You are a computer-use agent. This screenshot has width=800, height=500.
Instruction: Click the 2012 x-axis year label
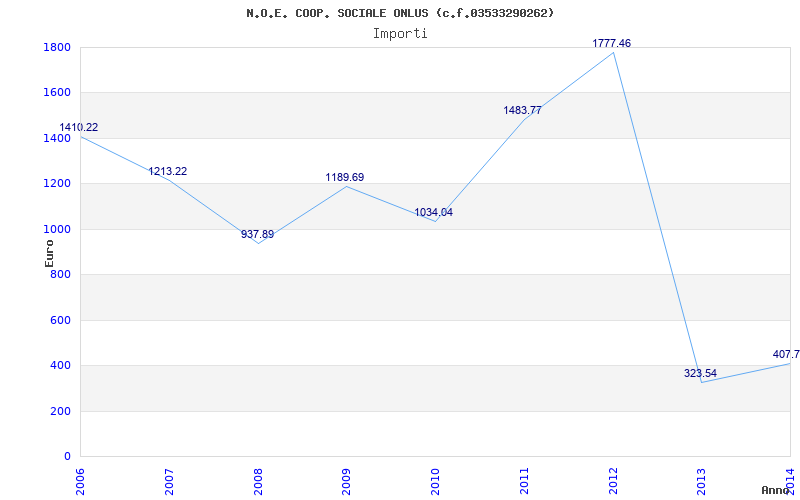pyautogui.click(x=613, y=482)
